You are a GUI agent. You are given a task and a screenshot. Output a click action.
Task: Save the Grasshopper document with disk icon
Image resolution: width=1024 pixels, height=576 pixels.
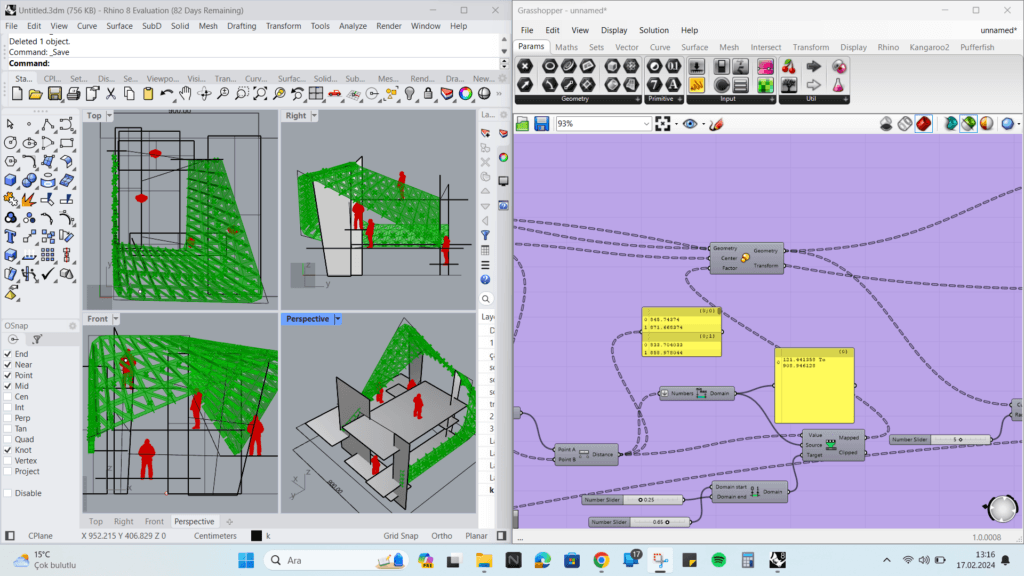click(541, 123)
